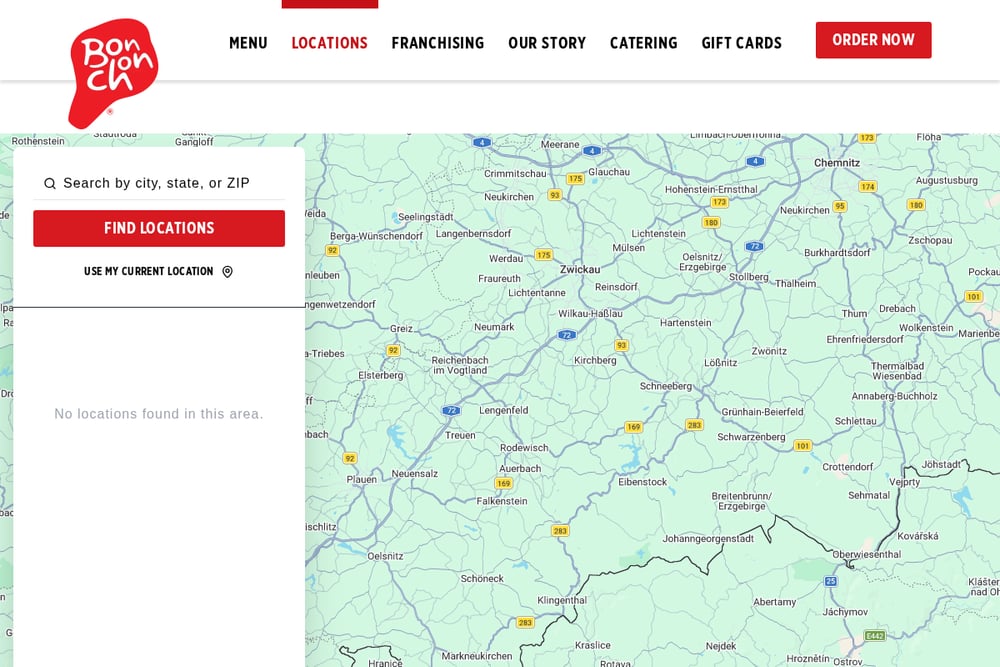Open the Menu page
Viewport: 1000px width, 667px height.
248,43
